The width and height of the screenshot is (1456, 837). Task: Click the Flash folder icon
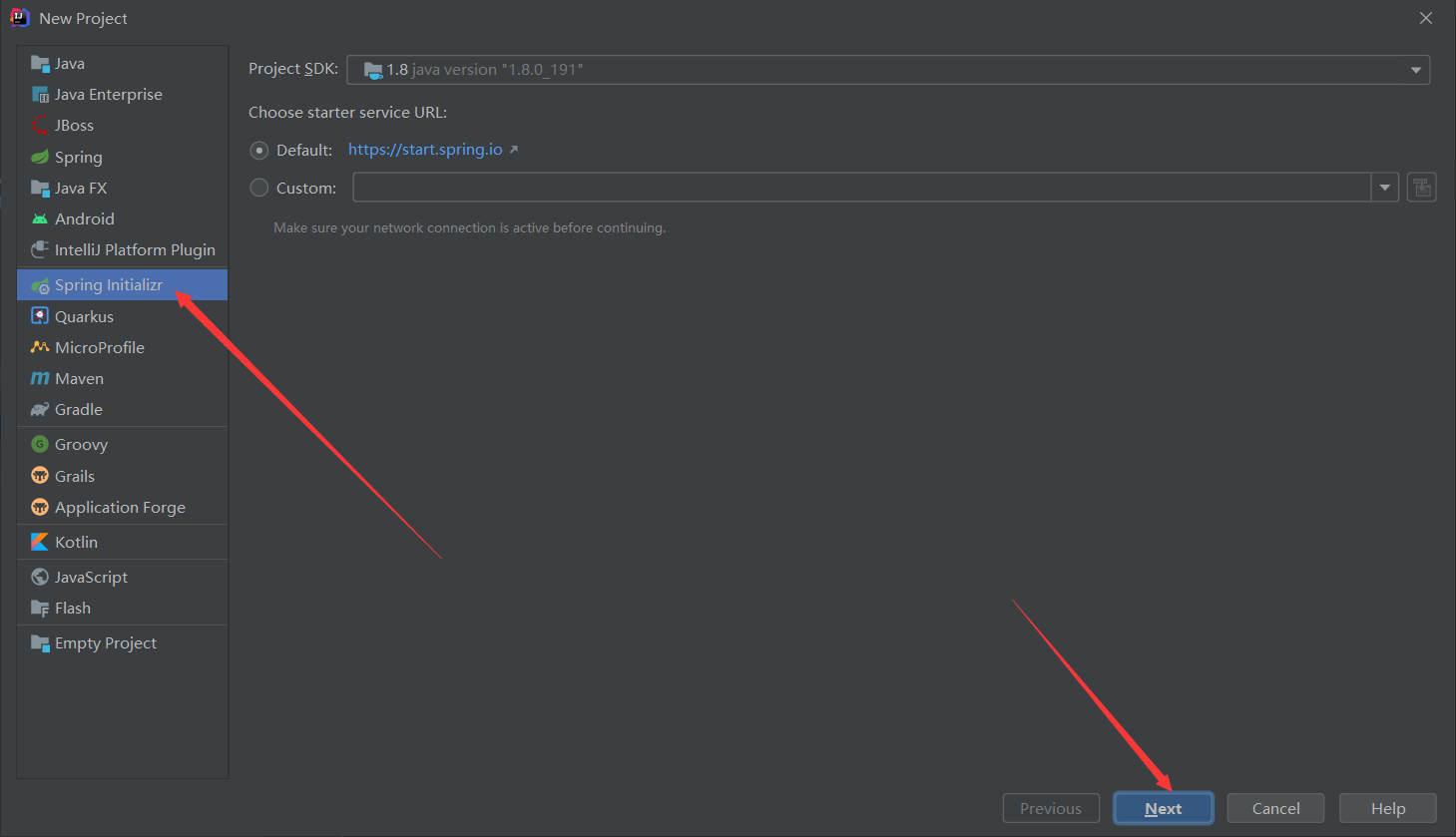pos(40,609)
